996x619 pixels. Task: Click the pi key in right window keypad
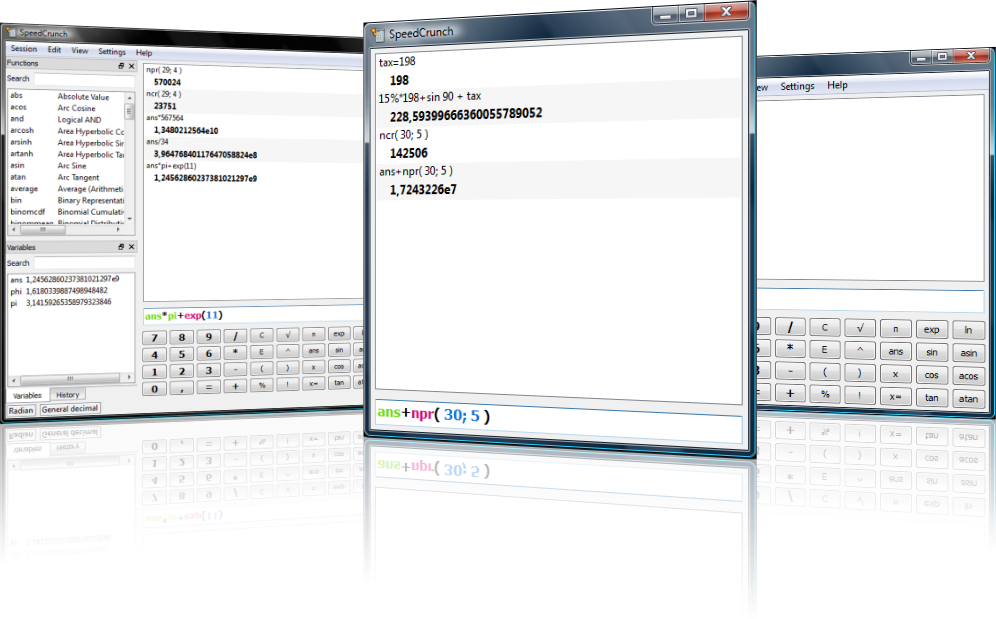(896, 329)
